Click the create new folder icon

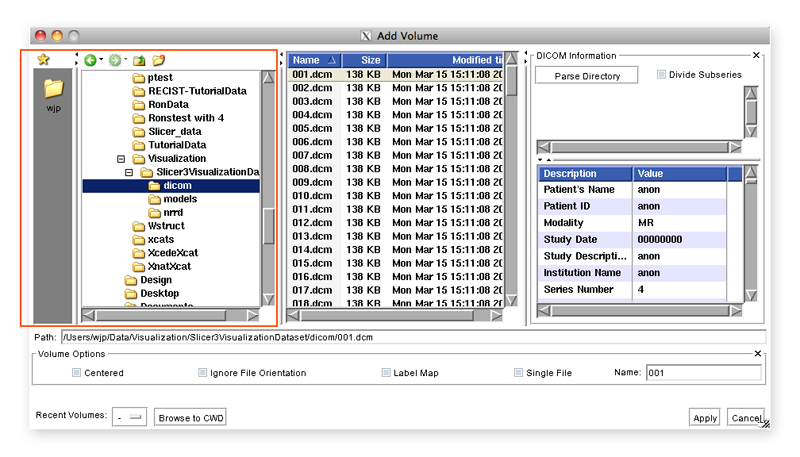pyautogui.click(x=159, y=61)
